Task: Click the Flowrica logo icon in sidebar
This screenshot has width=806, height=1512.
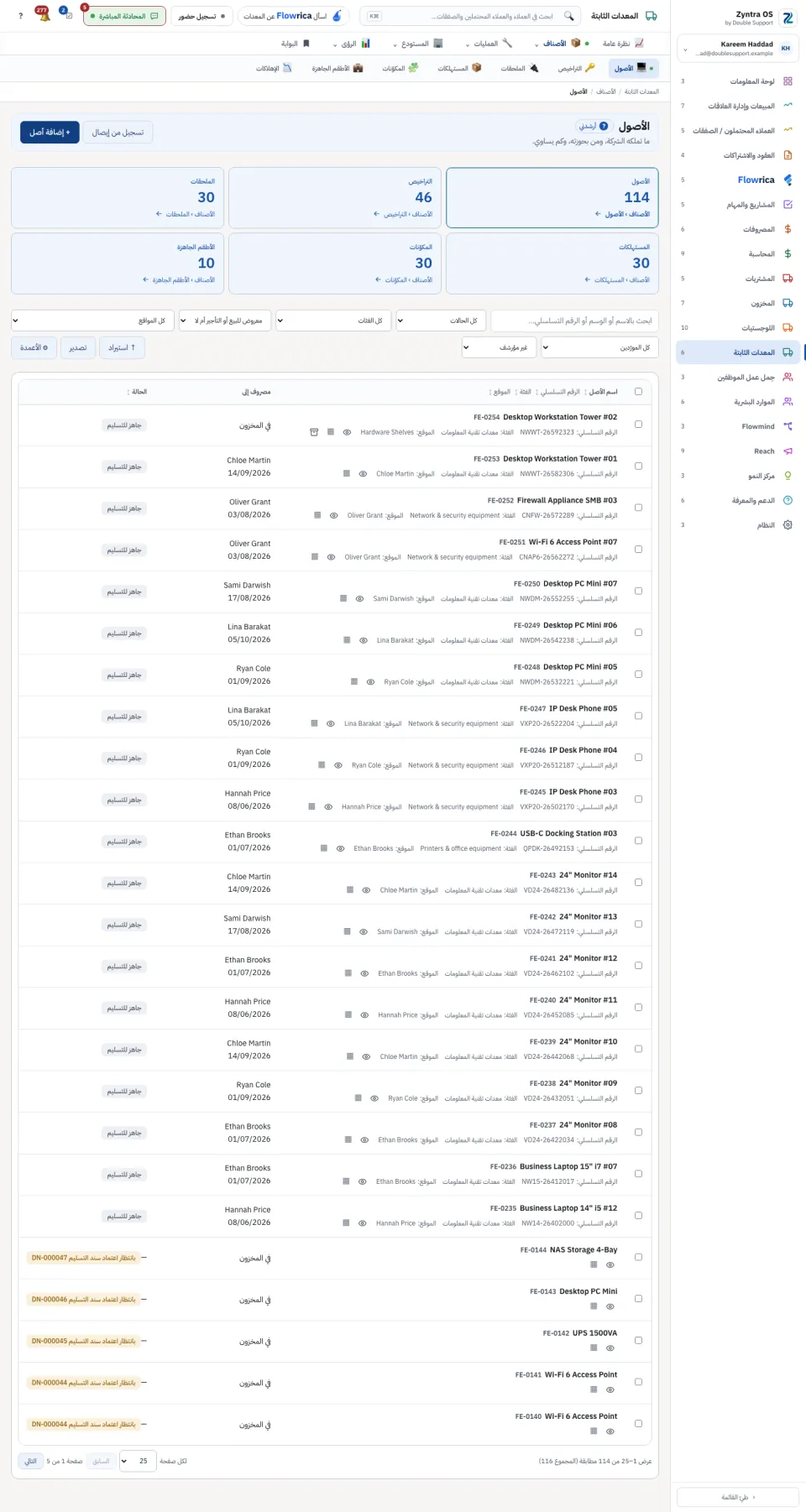Action: pyautogui.click(x=788, y=180)
